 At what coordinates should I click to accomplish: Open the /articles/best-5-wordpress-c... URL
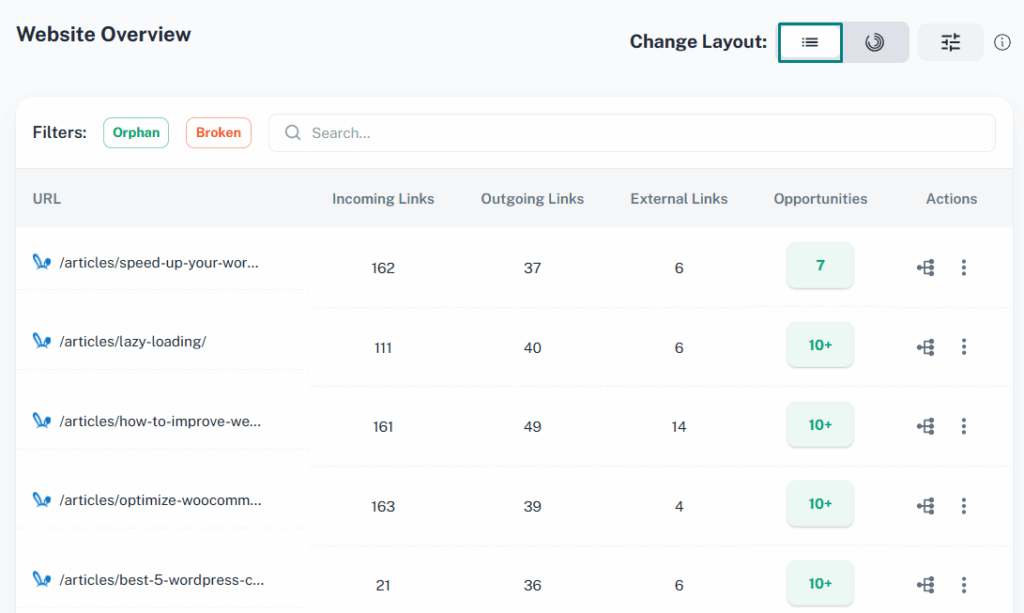point(161,580)
